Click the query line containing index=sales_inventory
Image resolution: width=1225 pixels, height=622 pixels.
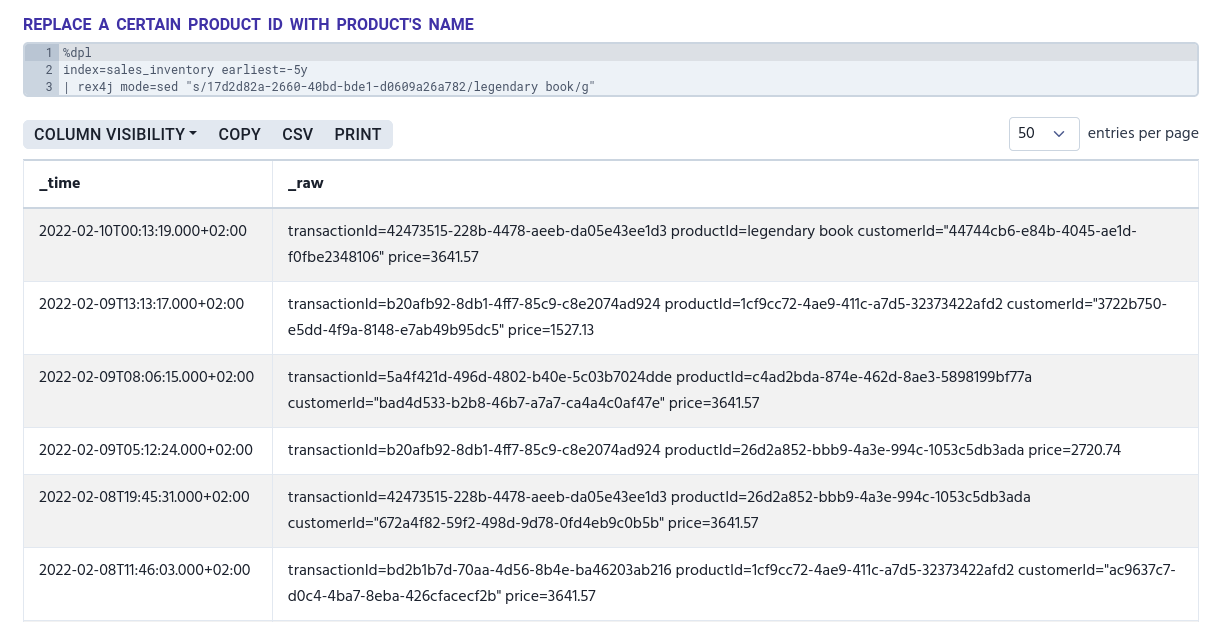[x=185, y=70]
